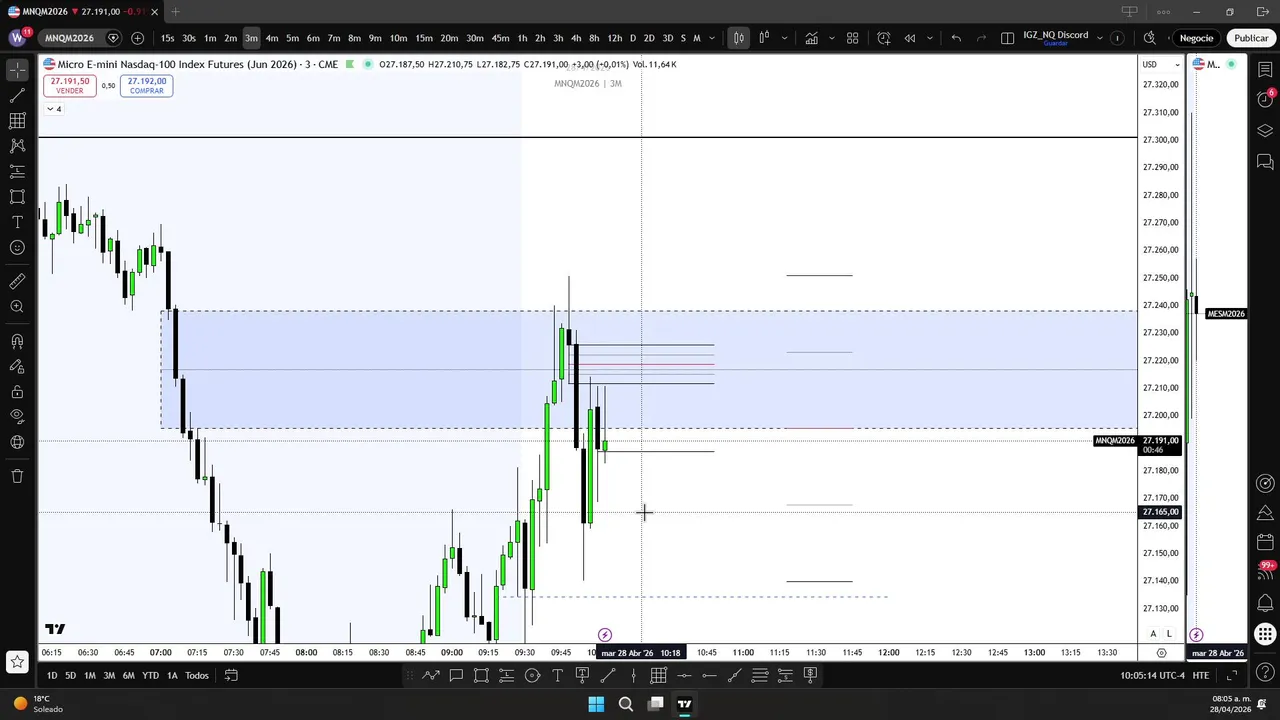1280x720 pixels.
Task: Open the chart layout setup icon
Action: click(1007, 38)
